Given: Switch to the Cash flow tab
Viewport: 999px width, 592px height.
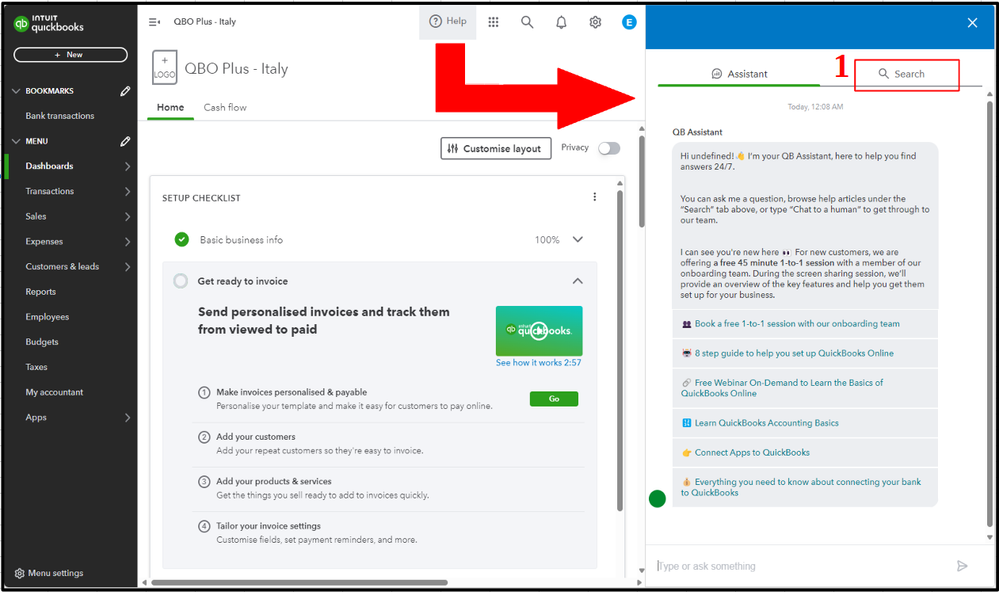Looking at the screenshot, I should 225,107.
